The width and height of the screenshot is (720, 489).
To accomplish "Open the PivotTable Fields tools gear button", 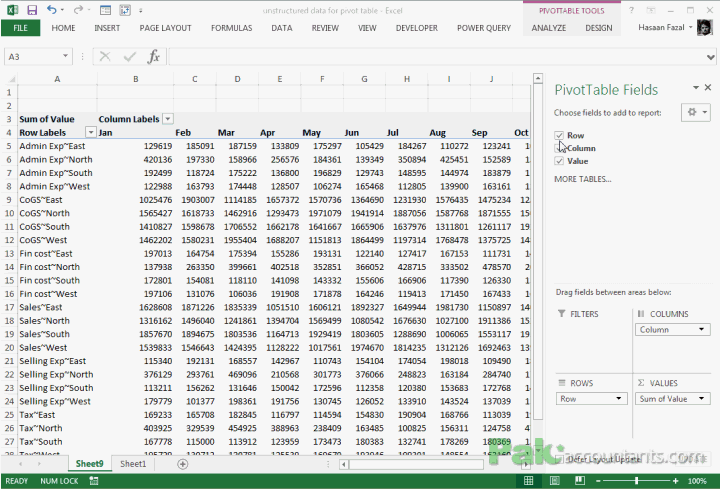I will (696, 112).
